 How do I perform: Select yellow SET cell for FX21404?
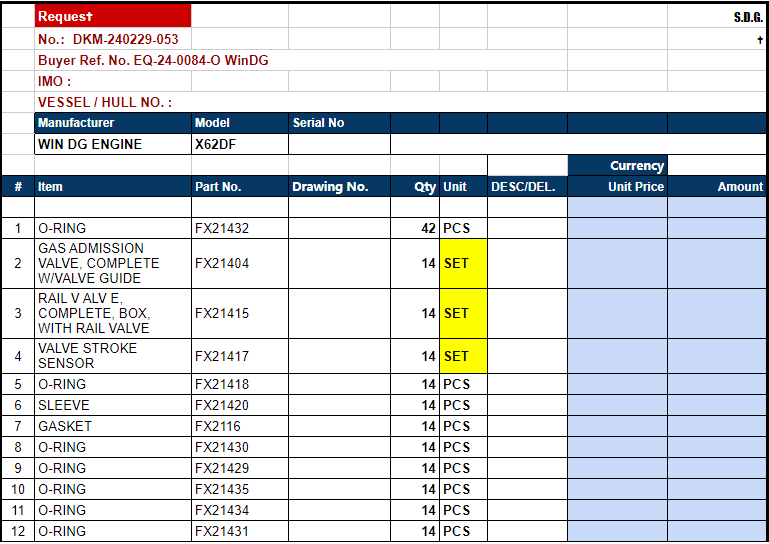click(x=463, y=263)
